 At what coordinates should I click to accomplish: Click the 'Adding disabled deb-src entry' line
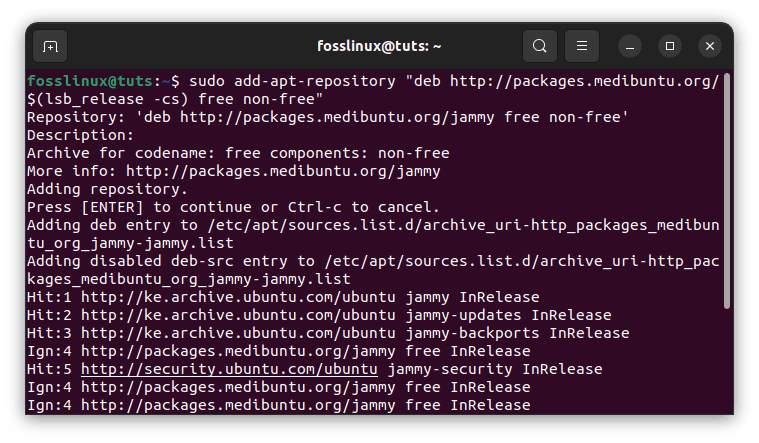click(373, 261)
